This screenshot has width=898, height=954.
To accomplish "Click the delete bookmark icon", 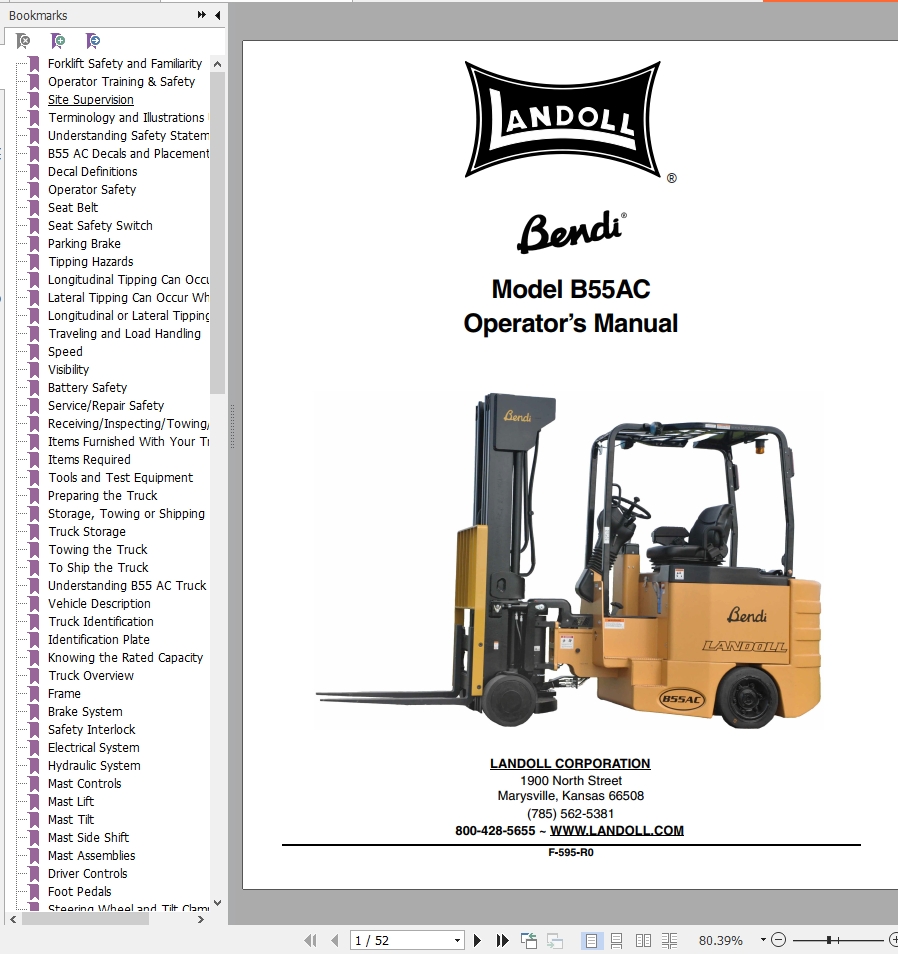I will point(23,41).
